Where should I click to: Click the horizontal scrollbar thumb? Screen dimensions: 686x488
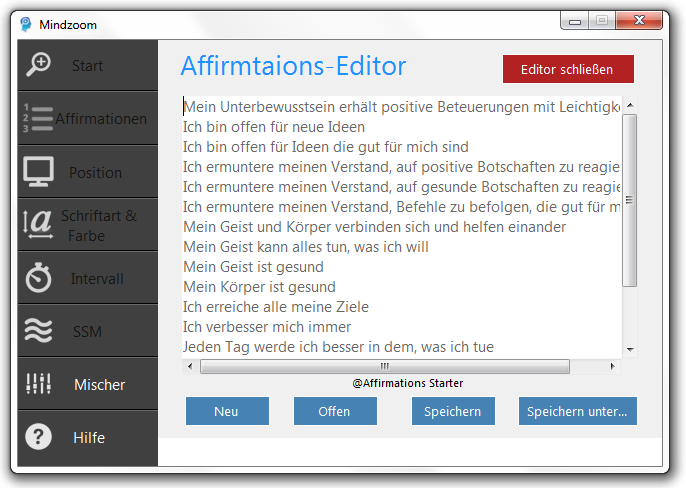click(385, 366)
